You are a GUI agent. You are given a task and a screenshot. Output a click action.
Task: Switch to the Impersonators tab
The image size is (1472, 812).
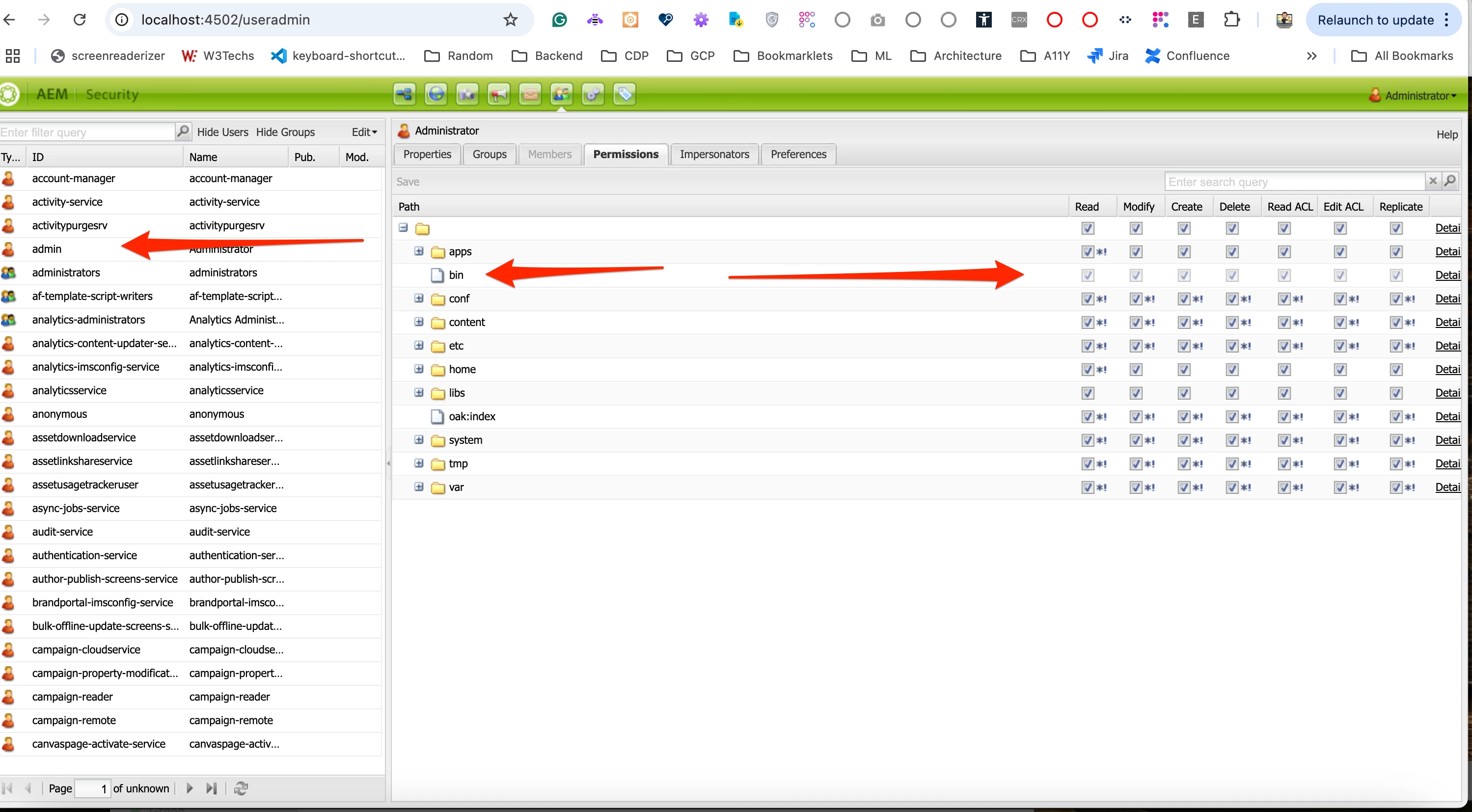pyautogui.click(x=714, y=154)
